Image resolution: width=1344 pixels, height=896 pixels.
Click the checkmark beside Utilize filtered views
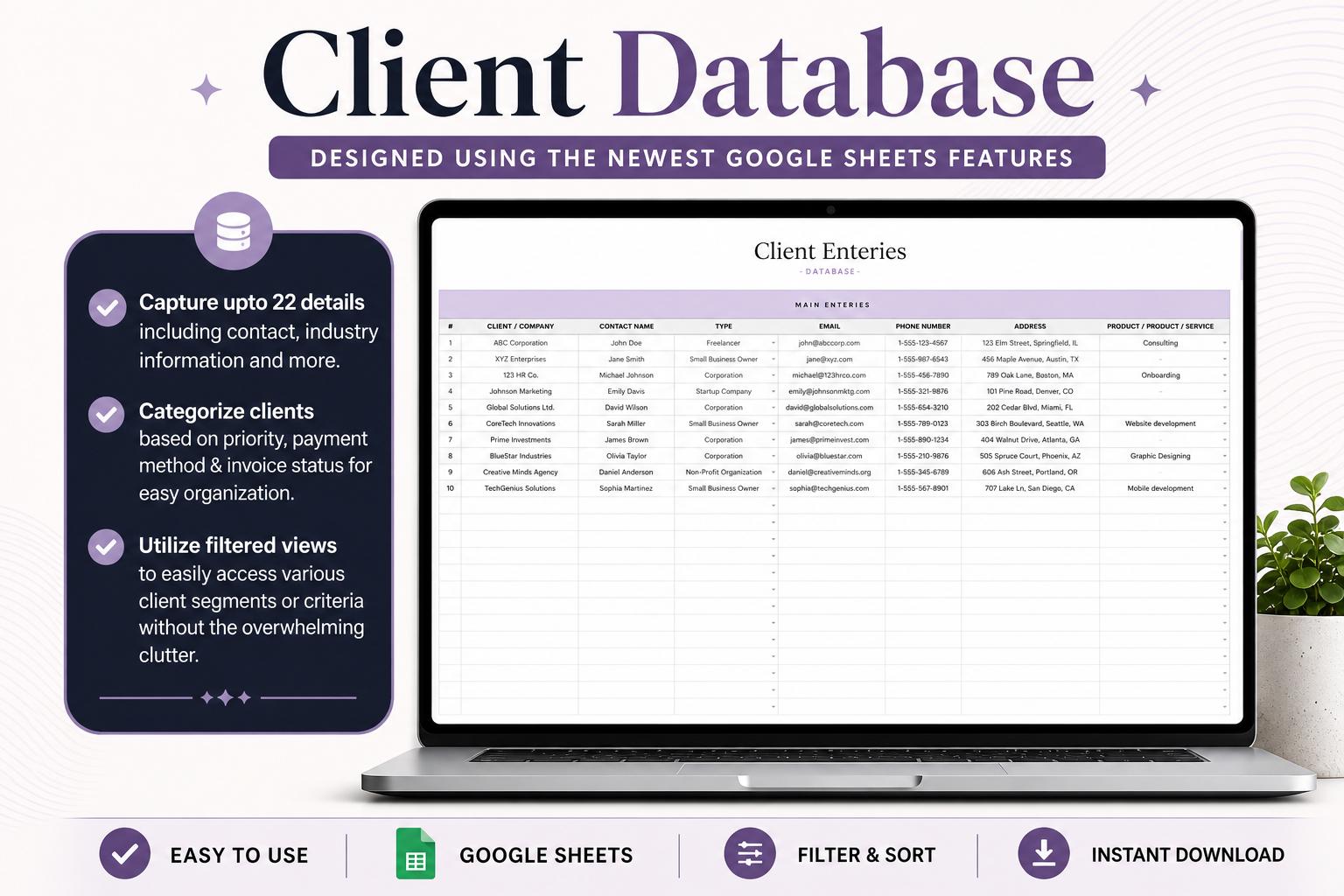[106, 547]
